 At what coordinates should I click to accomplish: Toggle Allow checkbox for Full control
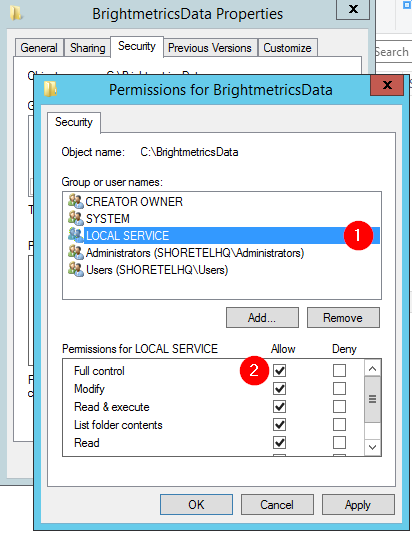[280, 371]
